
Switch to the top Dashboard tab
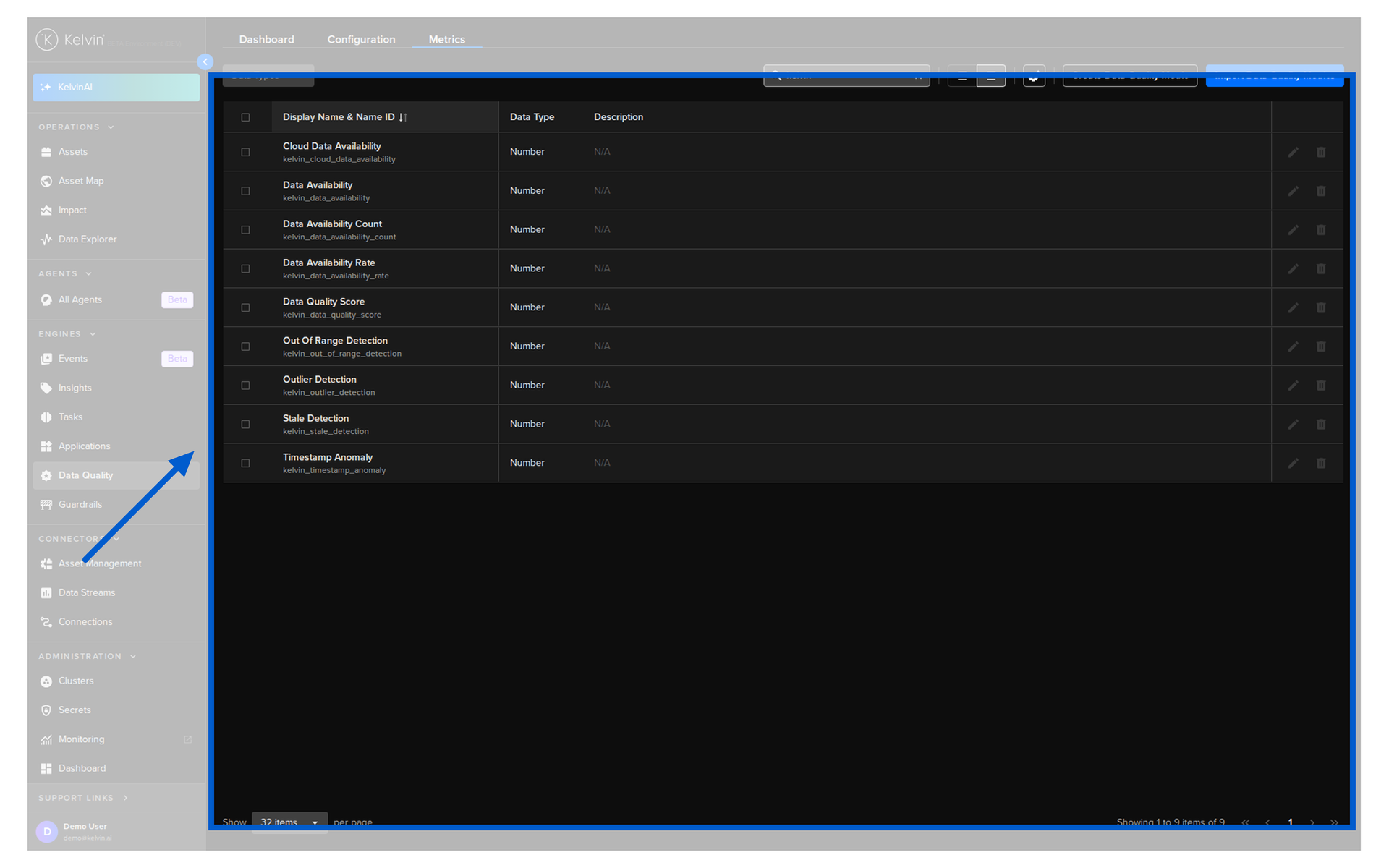click(266, 39)
